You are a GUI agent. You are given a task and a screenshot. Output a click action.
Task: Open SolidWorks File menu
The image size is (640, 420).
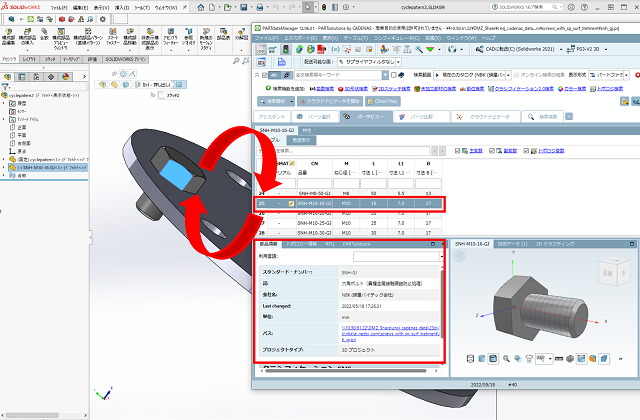tap(59, 8)
